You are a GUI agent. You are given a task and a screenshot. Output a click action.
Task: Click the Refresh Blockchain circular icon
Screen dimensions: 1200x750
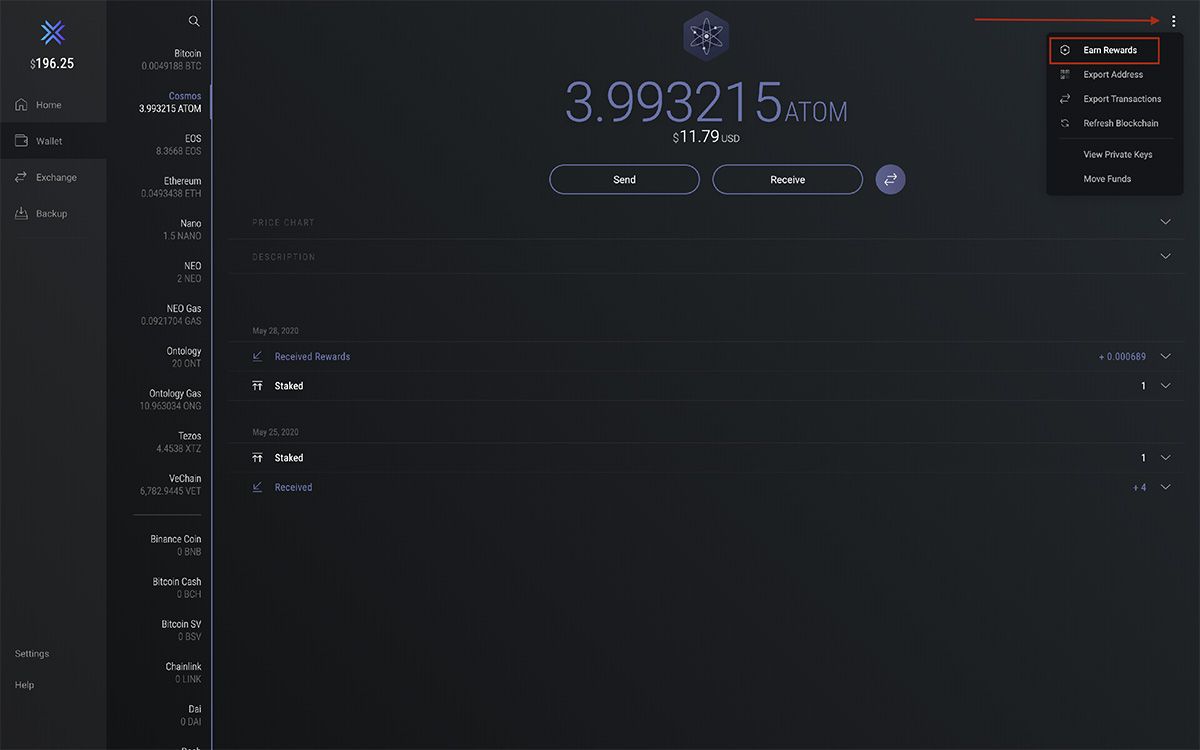[1065, 123]
